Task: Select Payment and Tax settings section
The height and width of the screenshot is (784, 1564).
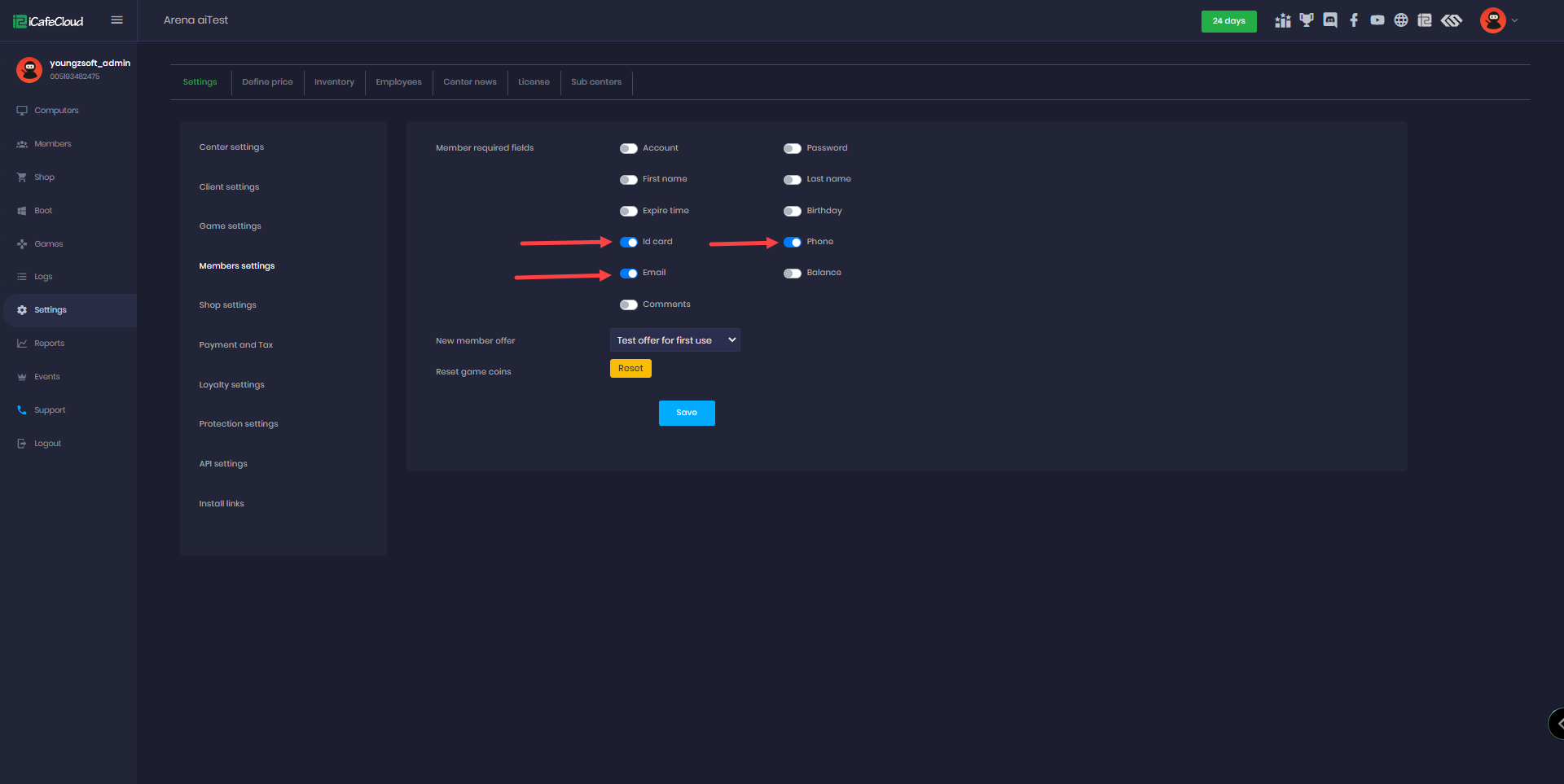Action: point(236,345)
